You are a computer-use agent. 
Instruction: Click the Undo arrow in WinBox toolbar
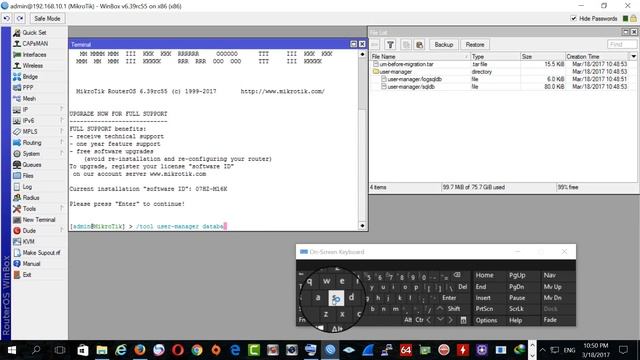7,18
